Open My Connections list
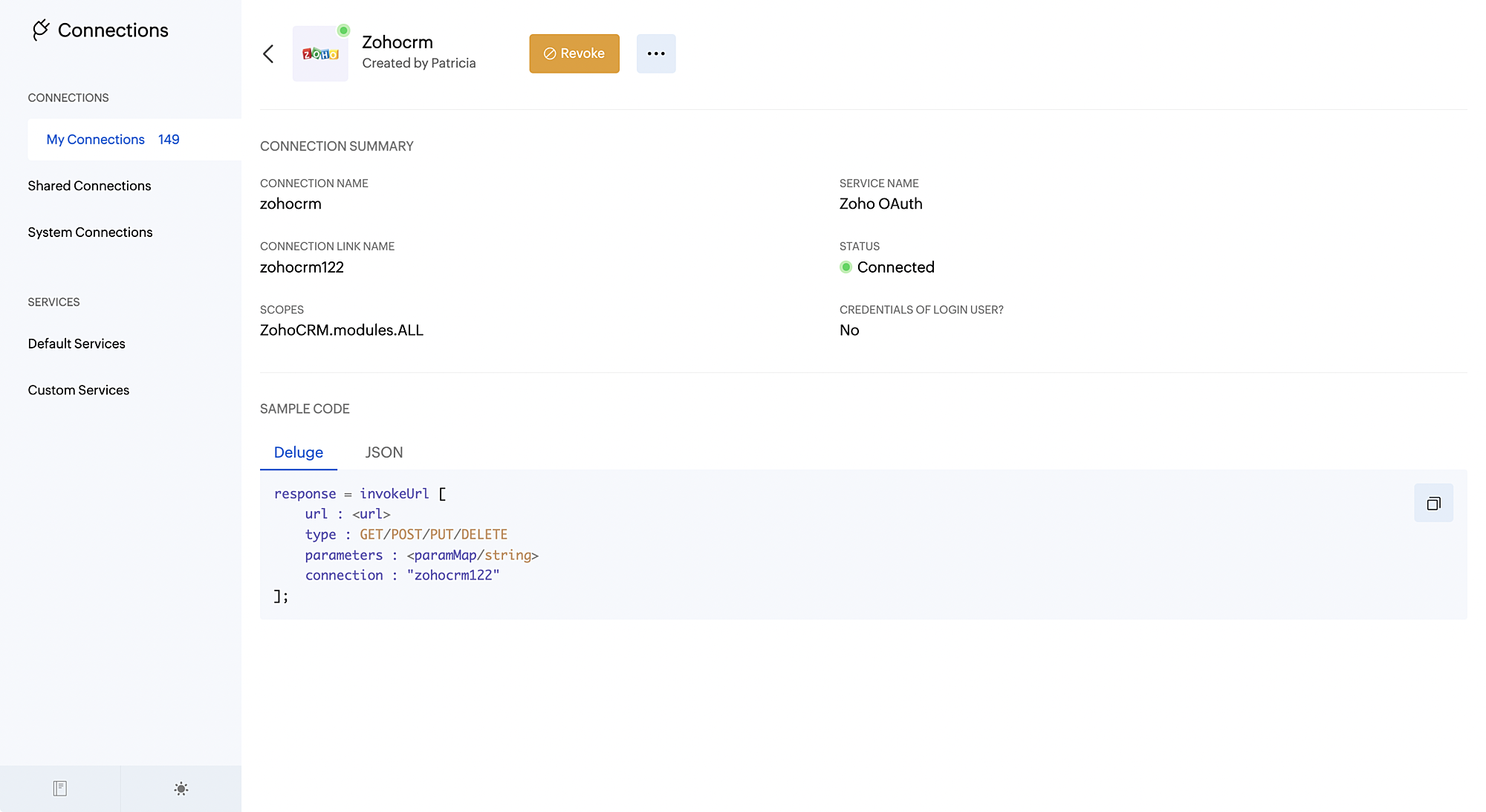This screenshot has width=1486, height=812. 95,140
